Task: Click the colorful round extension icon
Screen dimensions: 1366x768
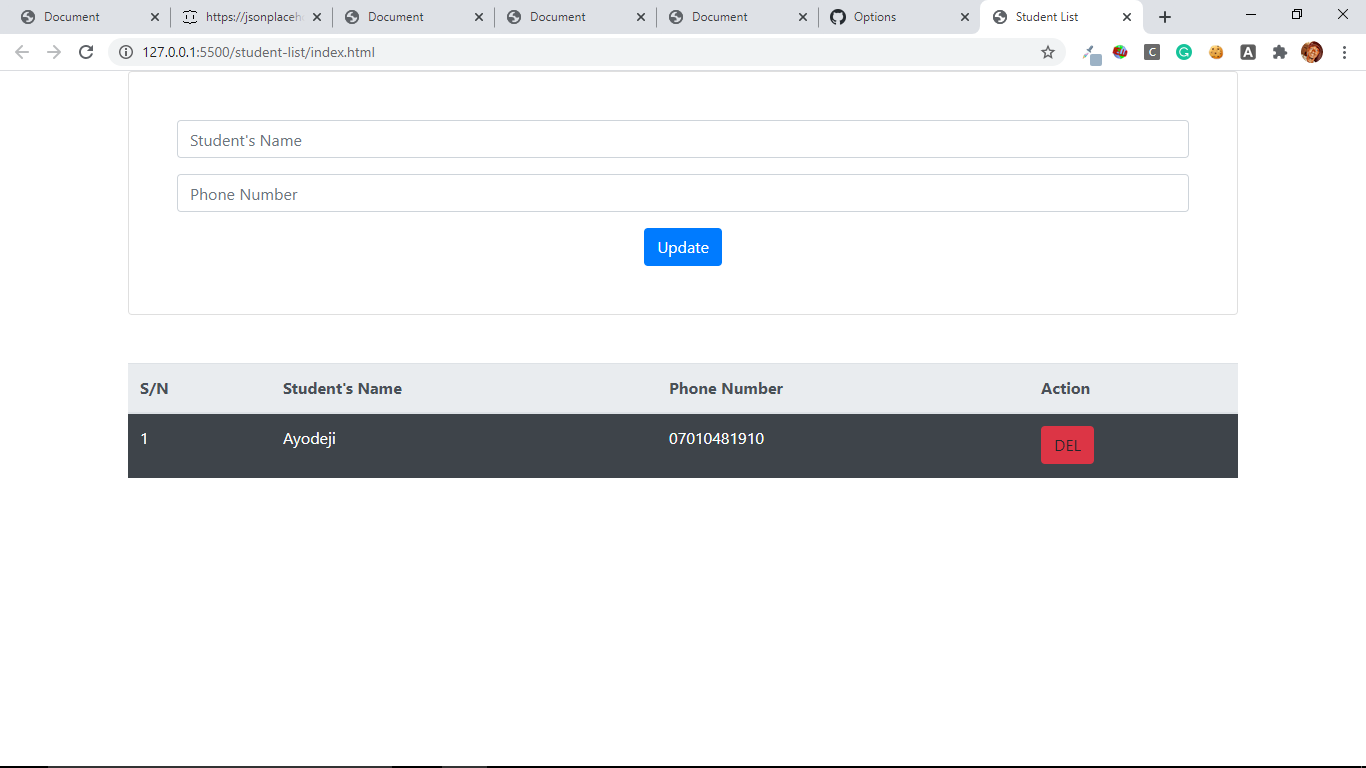Action: 1120,52
